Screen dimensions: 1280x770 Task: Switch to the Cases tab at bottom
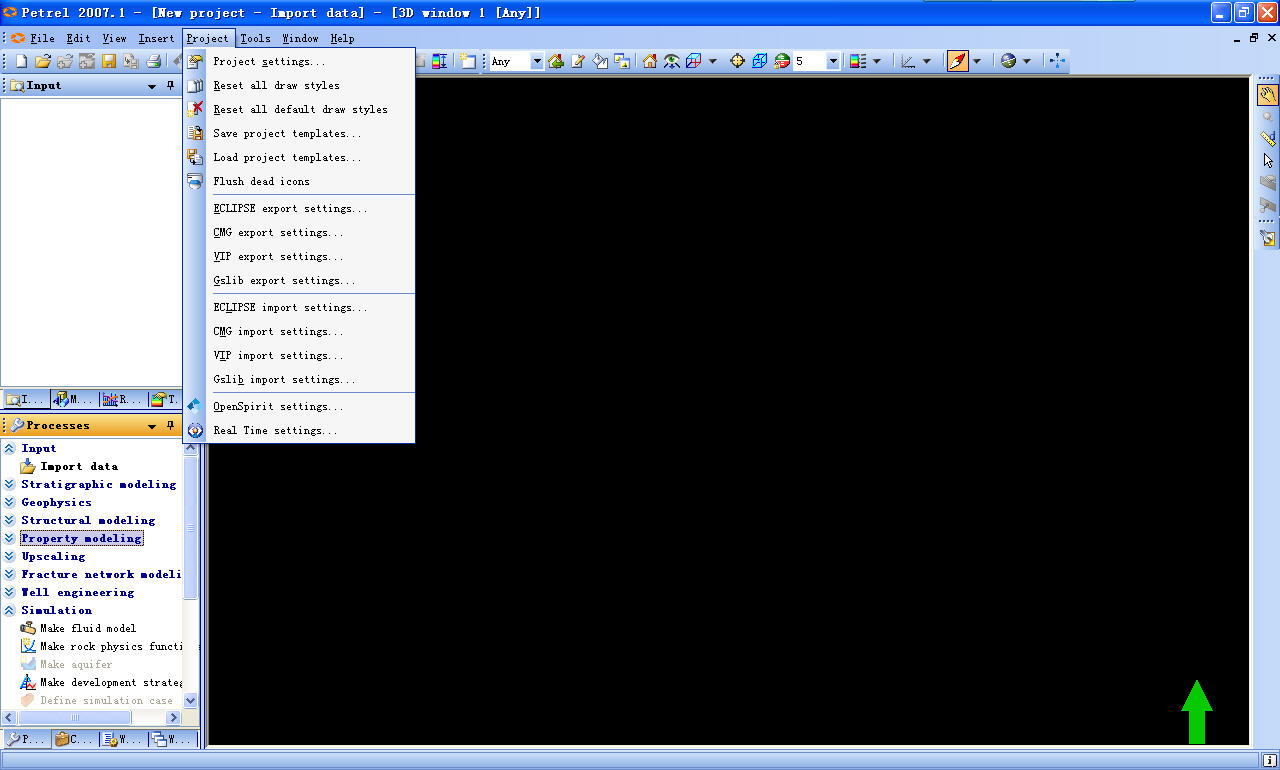pyautogui.click(x=75, y=740)
